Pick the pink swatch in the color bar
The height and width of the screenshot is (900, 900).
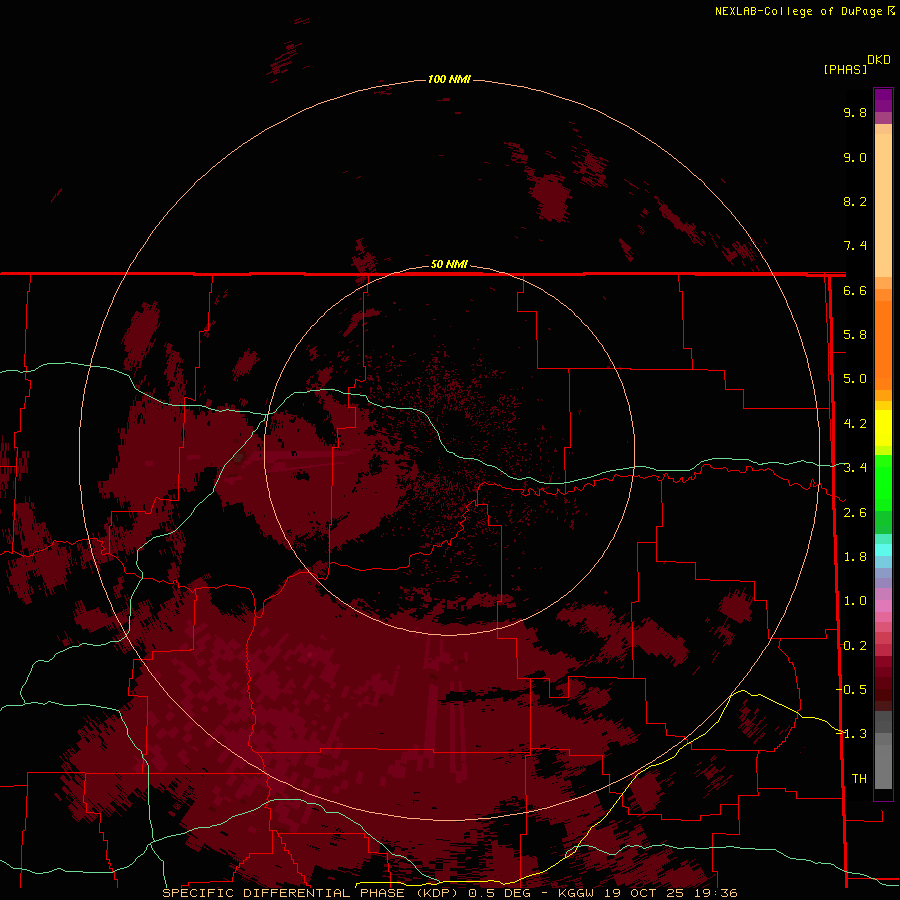tap(883, 606)
